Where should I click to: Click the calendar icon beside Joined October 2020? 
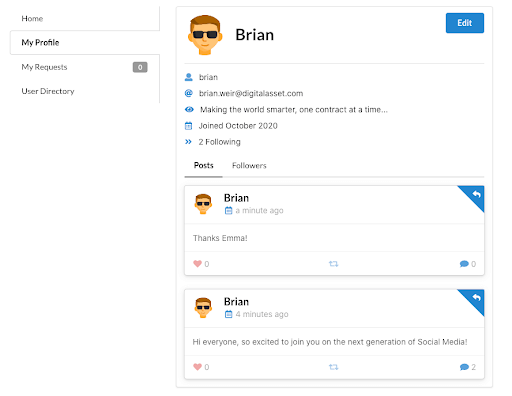pos(189,126)
